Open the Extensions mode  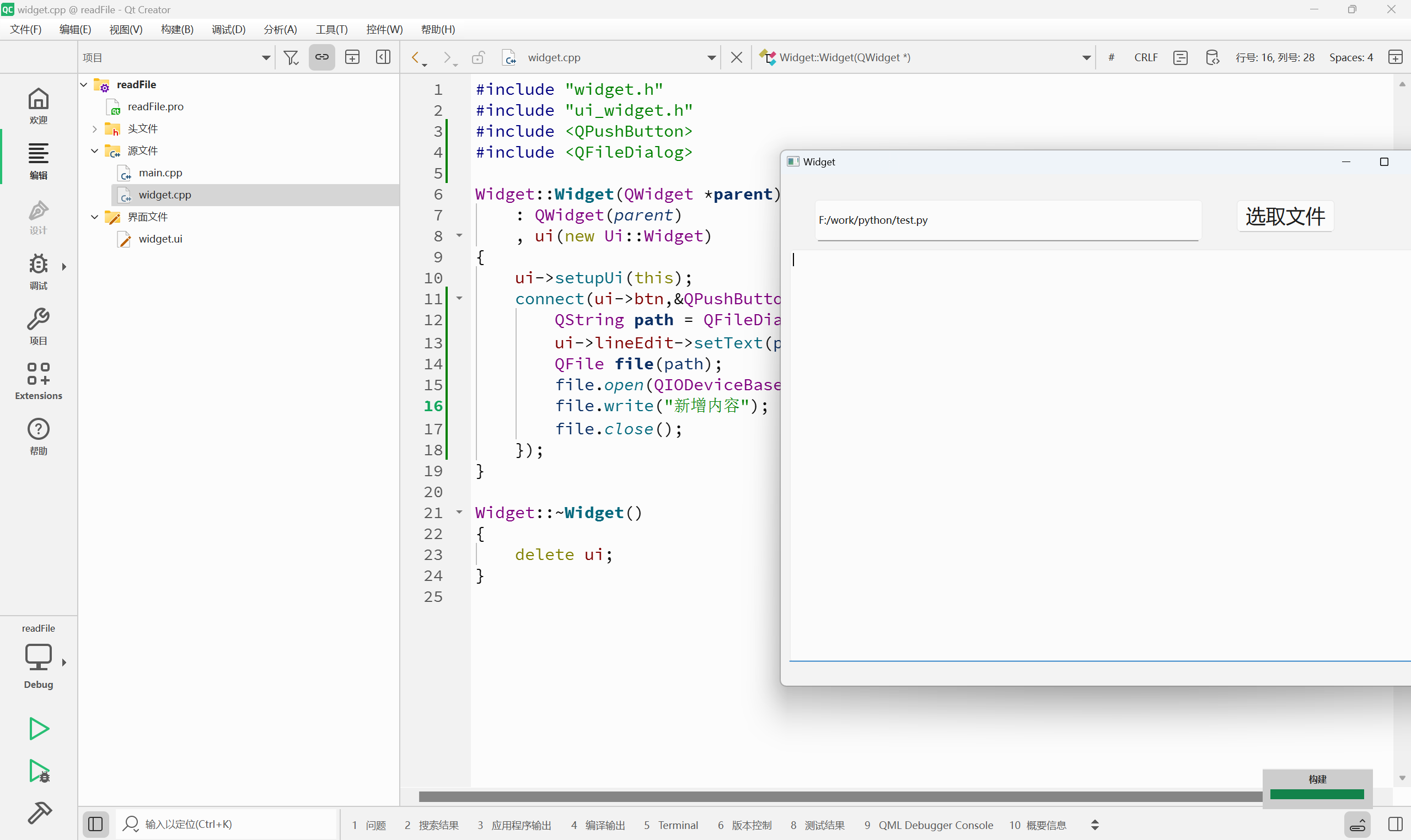(x=39, y=381)
